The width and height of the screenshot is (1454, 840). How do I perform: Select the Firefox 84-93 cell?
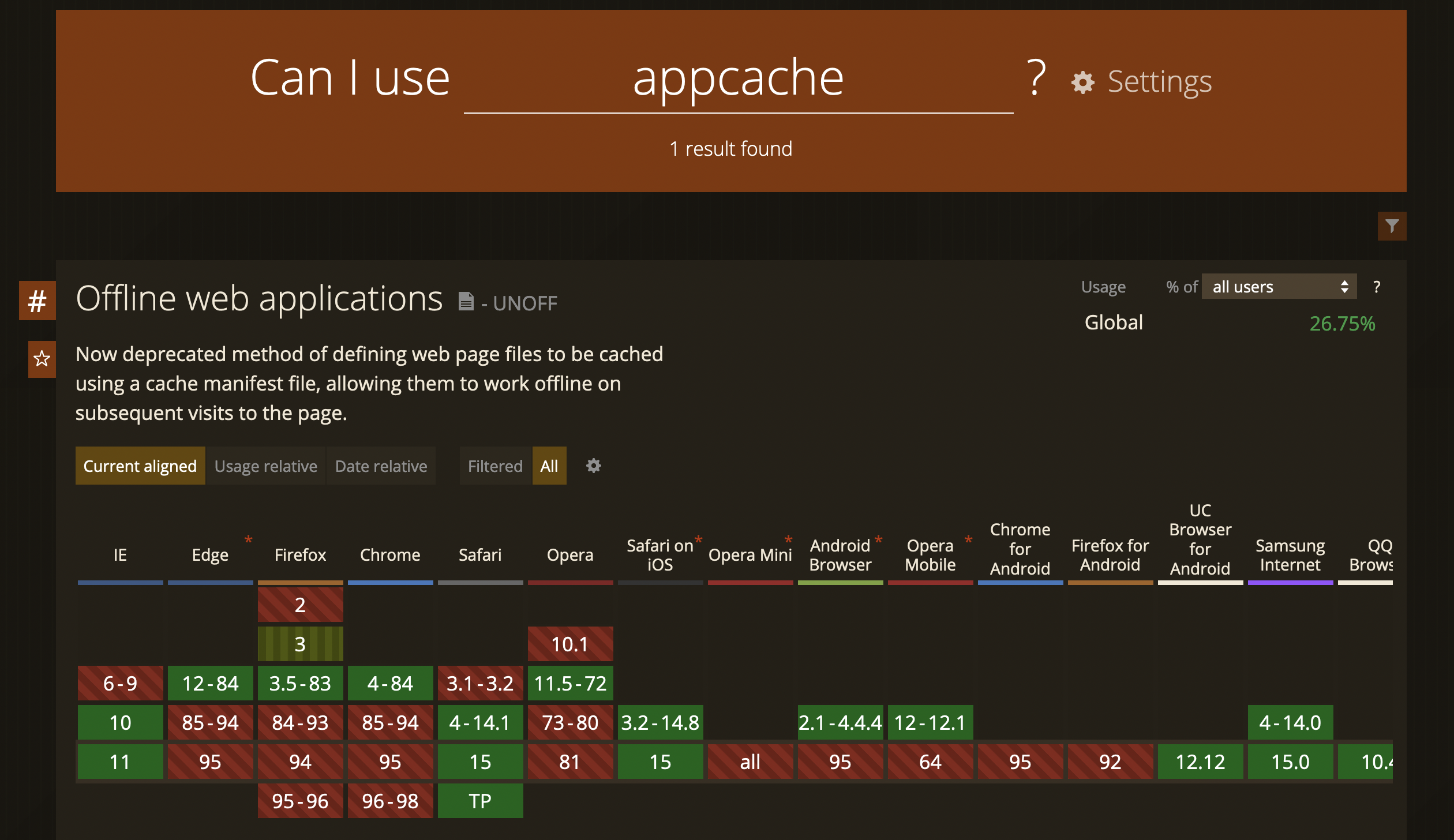coord(301,722)
